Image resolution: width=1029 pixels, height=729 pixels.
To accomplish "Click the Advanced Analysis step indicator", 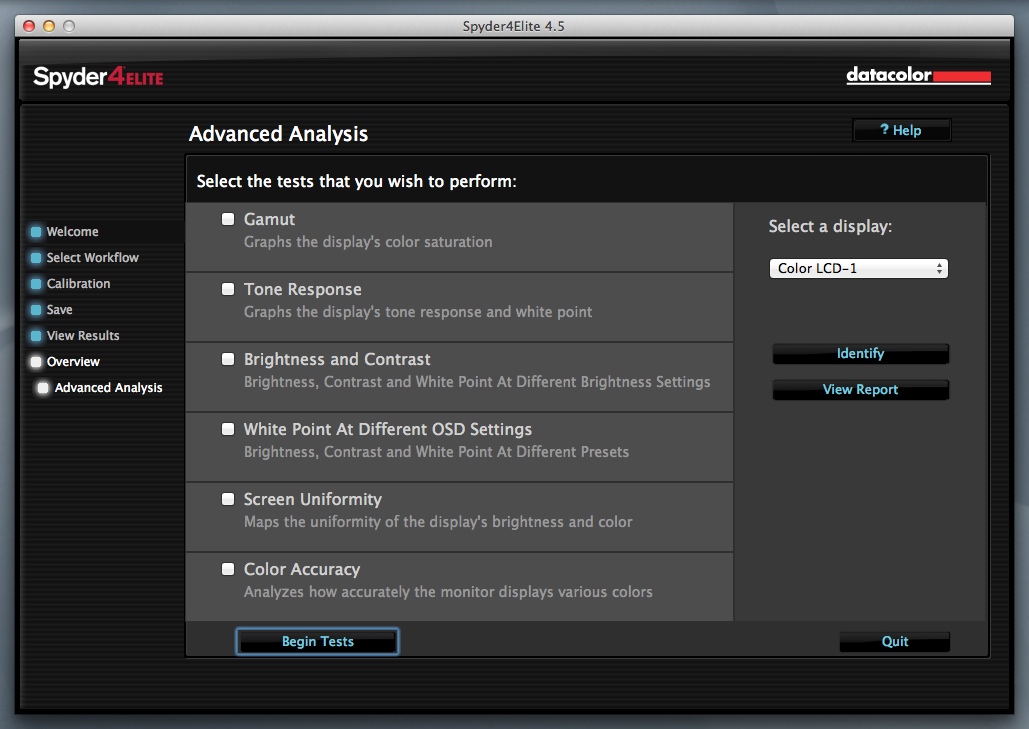I will [x=43, y=388].
